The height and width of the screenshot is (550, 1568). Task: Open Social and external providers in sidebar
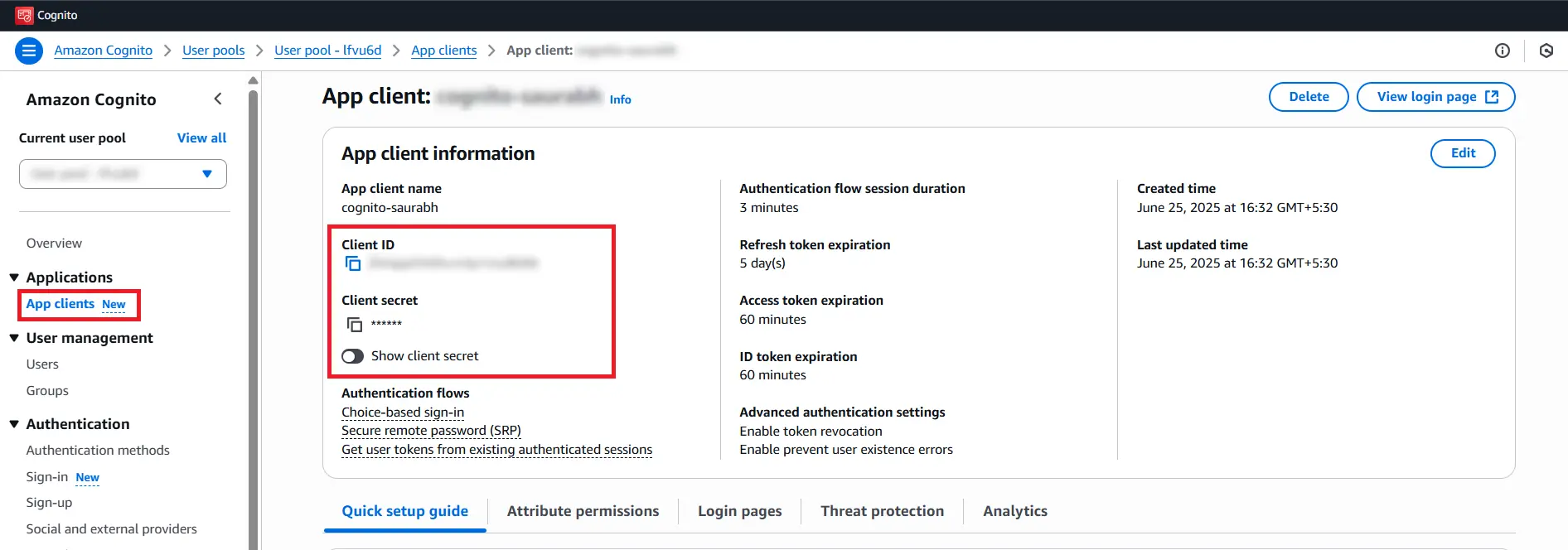click(112, 529)
